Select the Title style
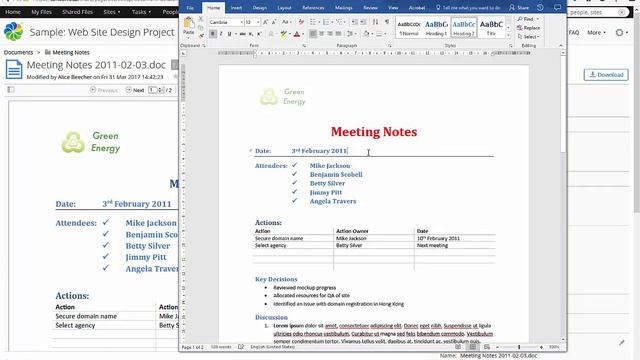640x360 pixels. tap(491, 27)
